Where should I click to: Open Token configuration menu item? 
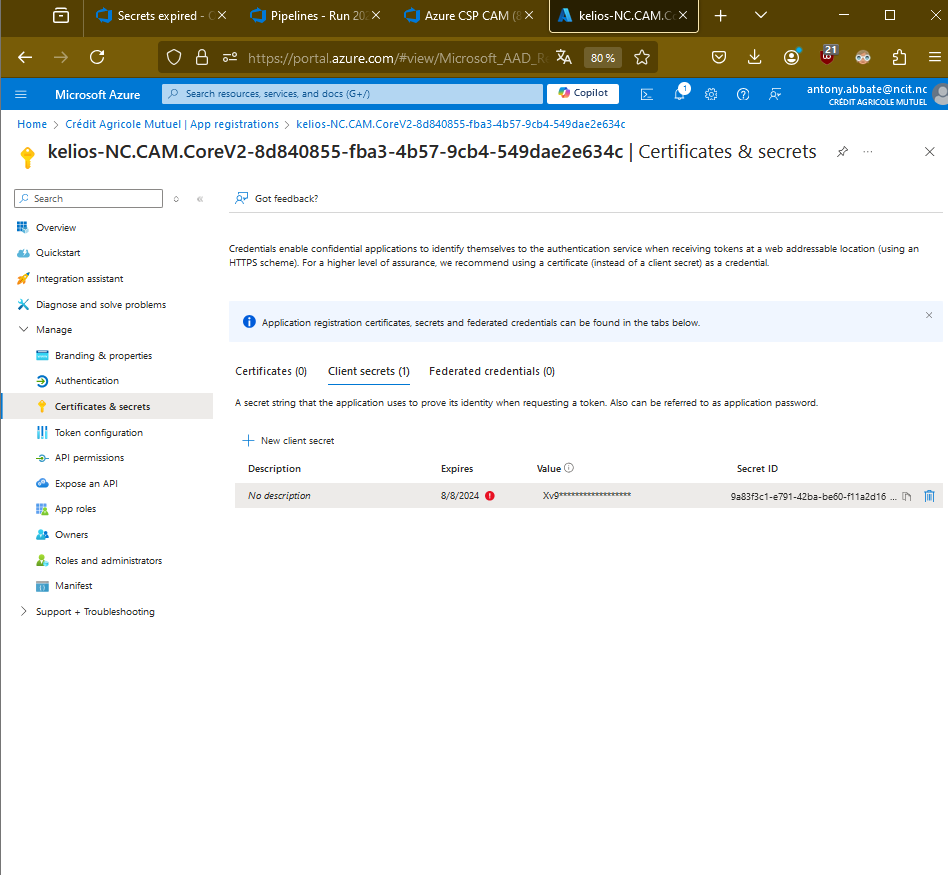[98, 433]
